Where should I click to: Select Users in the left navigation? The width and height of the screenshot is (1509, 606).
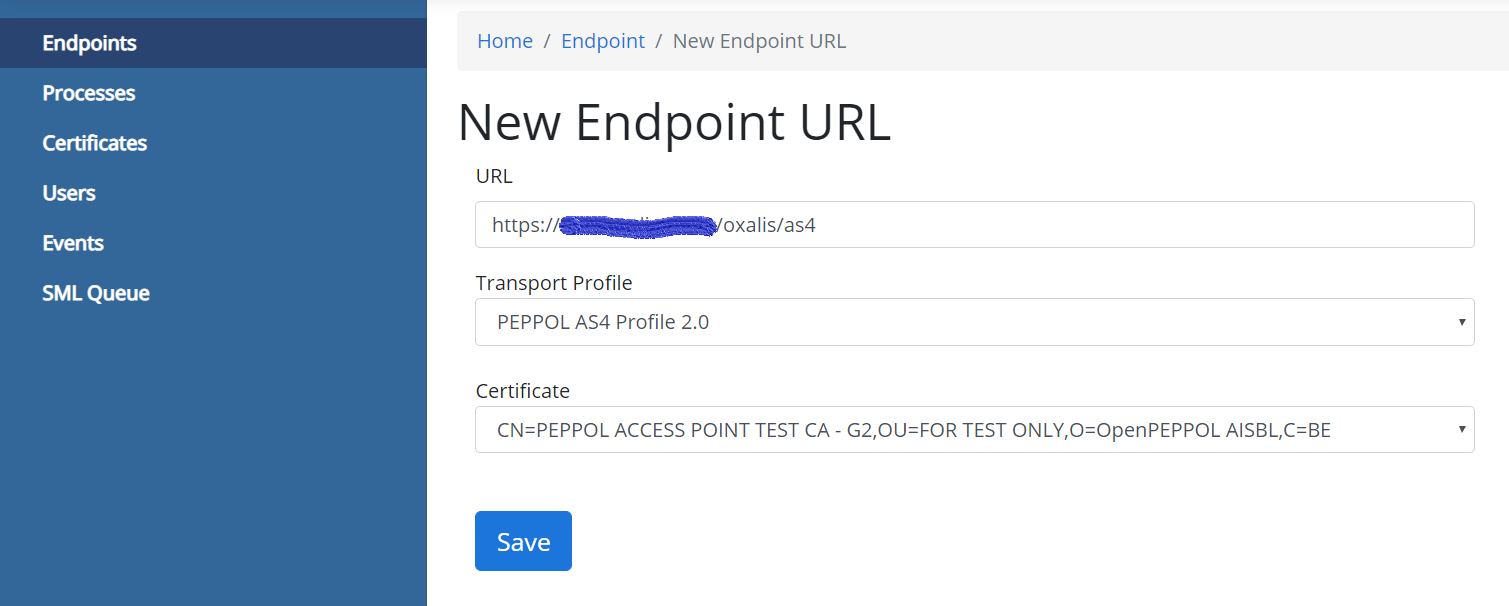pos(68,193)
